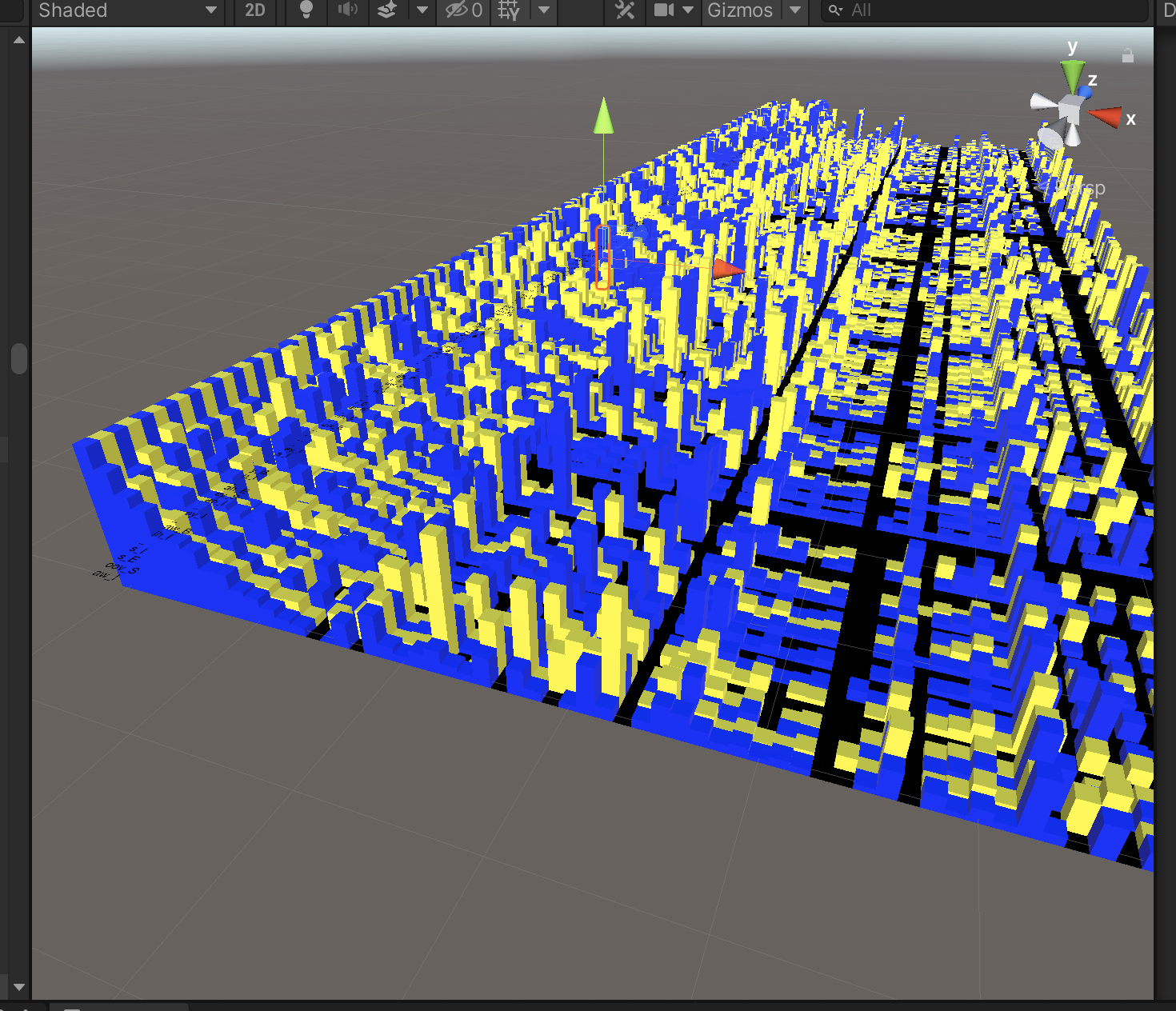Click the blue Z axis on orientation gizmo
The image size is (1176, 1011).
(1086, 91)
